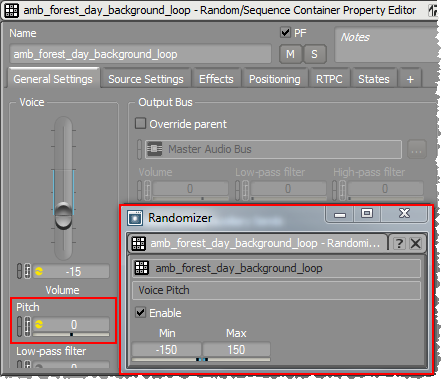This screenshot has height=379, width=441.
Task: Toggle the PF checkbox
Action: [285, 33]
